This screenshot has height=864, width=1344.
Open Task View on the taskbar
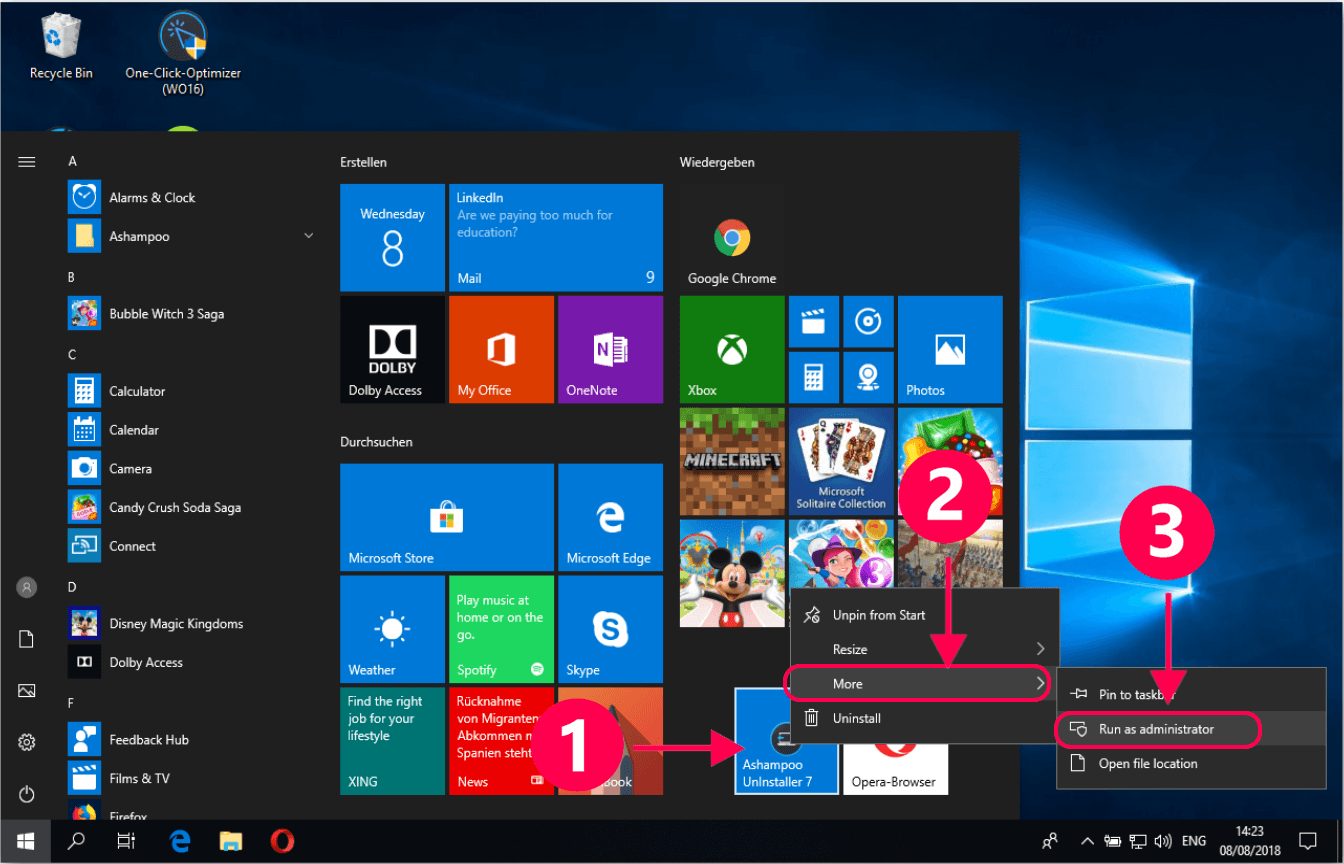click(126, 841)
